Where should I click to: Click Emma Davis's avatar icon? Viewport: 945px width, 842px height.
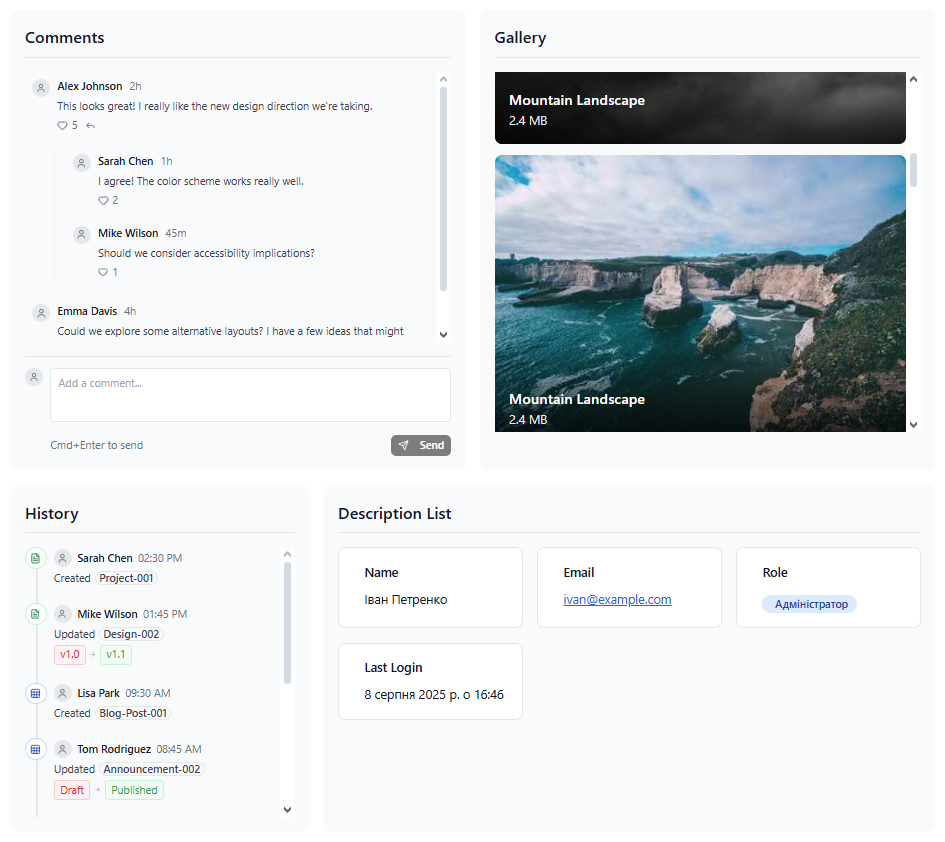tap(41, 313)
